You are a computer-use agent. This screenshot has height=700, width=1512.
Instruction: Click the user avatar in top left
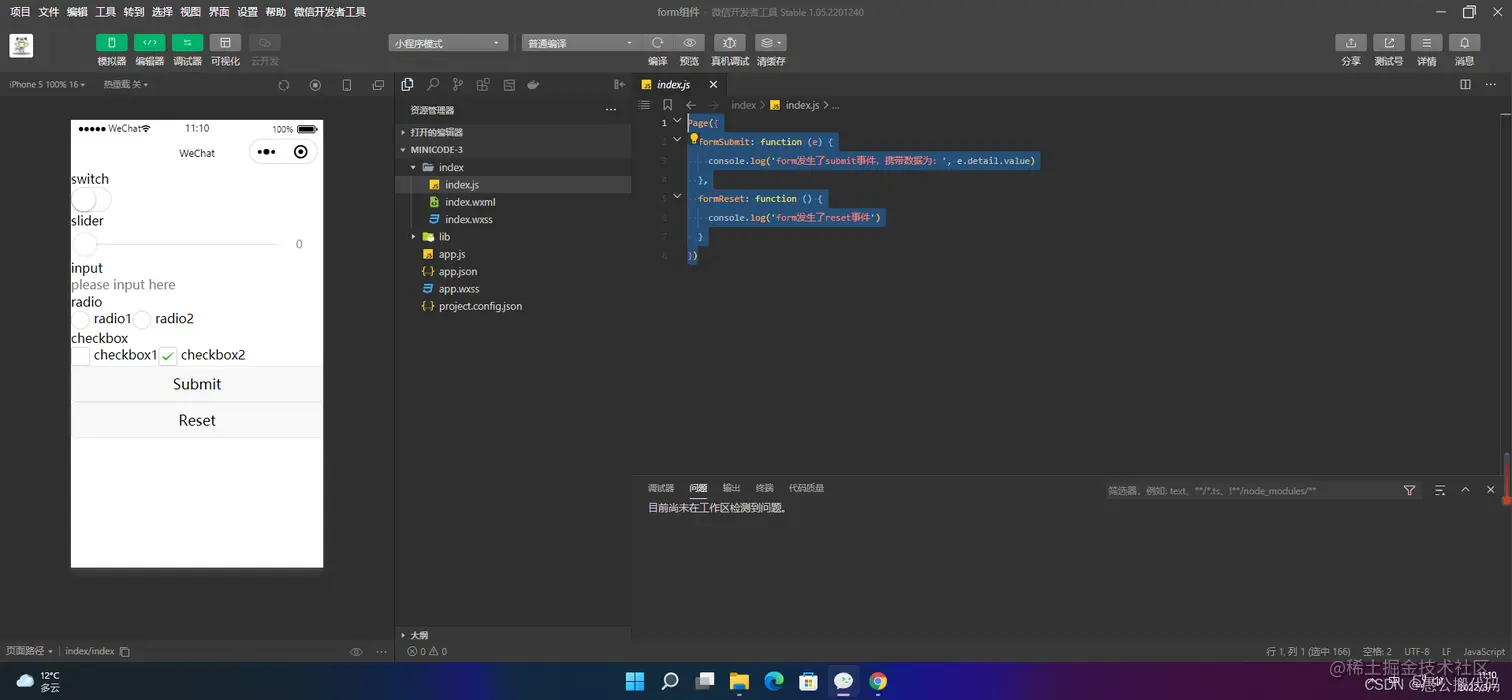pos(21,45)
